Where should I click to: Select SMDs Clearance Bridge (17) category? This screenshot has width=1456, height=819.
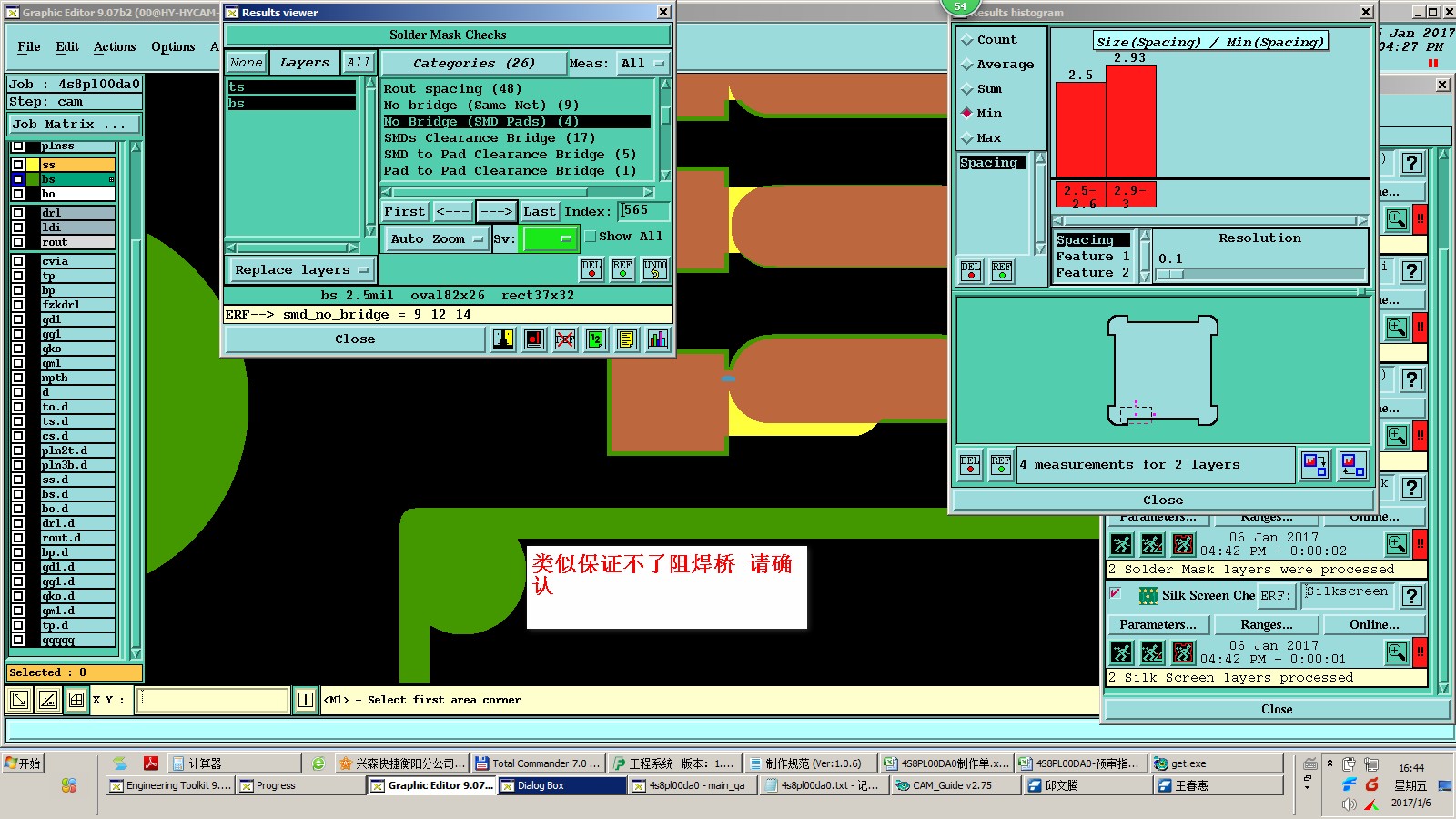(x=490, y=138)
